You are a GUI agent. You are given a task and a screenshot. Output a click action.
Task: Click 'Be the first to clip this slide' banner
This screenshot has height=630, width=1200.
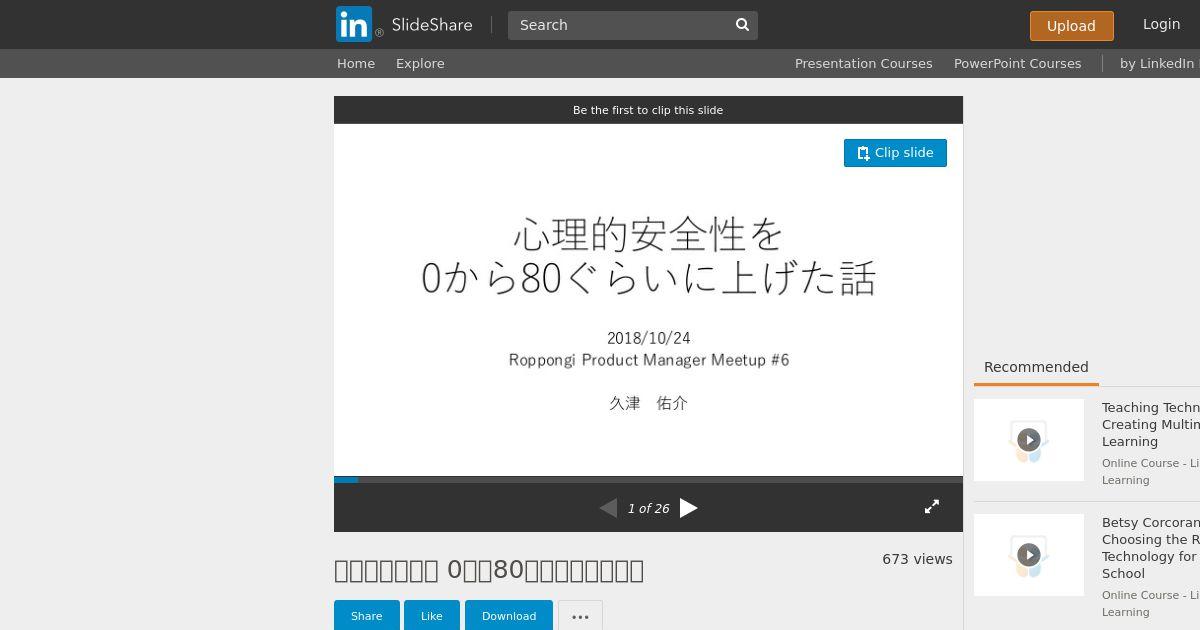(648, 110)
